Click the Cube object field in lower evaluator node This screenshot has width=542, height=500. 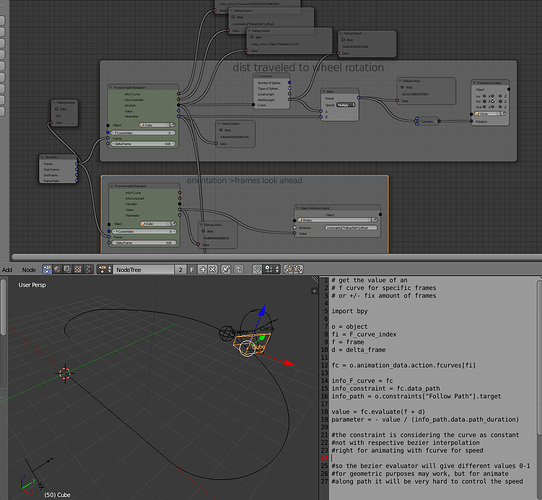156,224
